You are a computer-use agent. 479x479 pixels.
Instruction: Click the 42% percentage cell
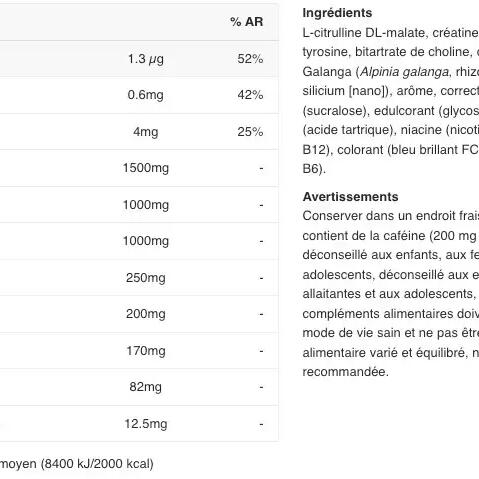pyautogui.click(x=250, y=95)
